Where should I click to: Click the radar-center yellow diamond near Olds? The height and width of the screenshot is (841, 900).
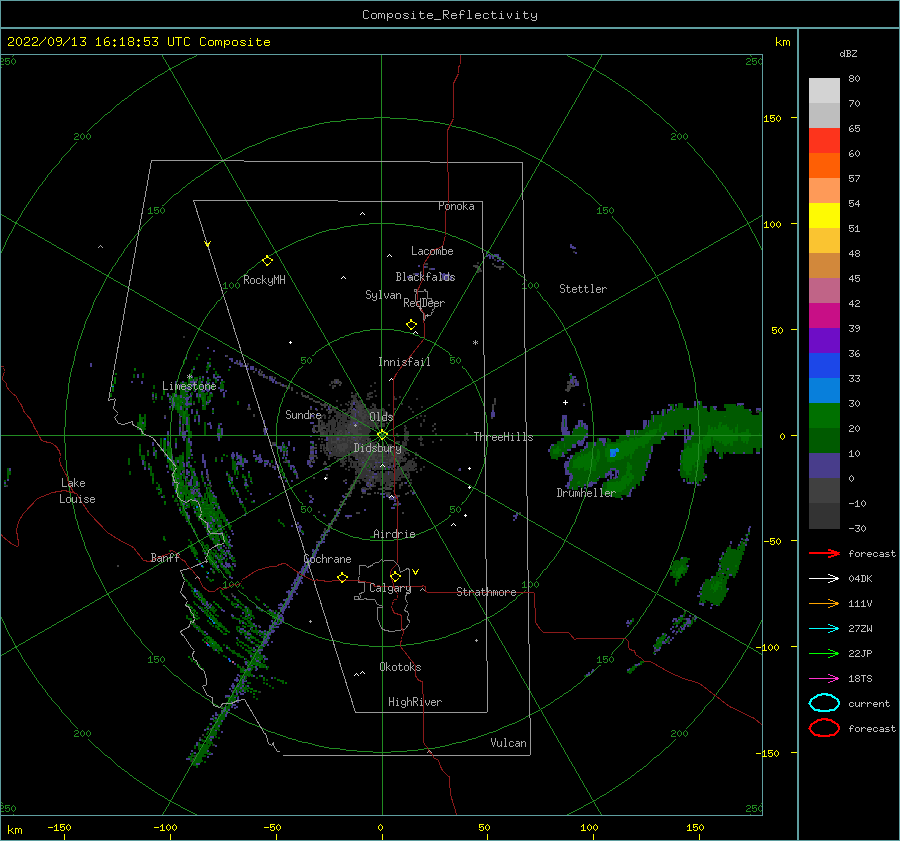click(x=382, y=435)
